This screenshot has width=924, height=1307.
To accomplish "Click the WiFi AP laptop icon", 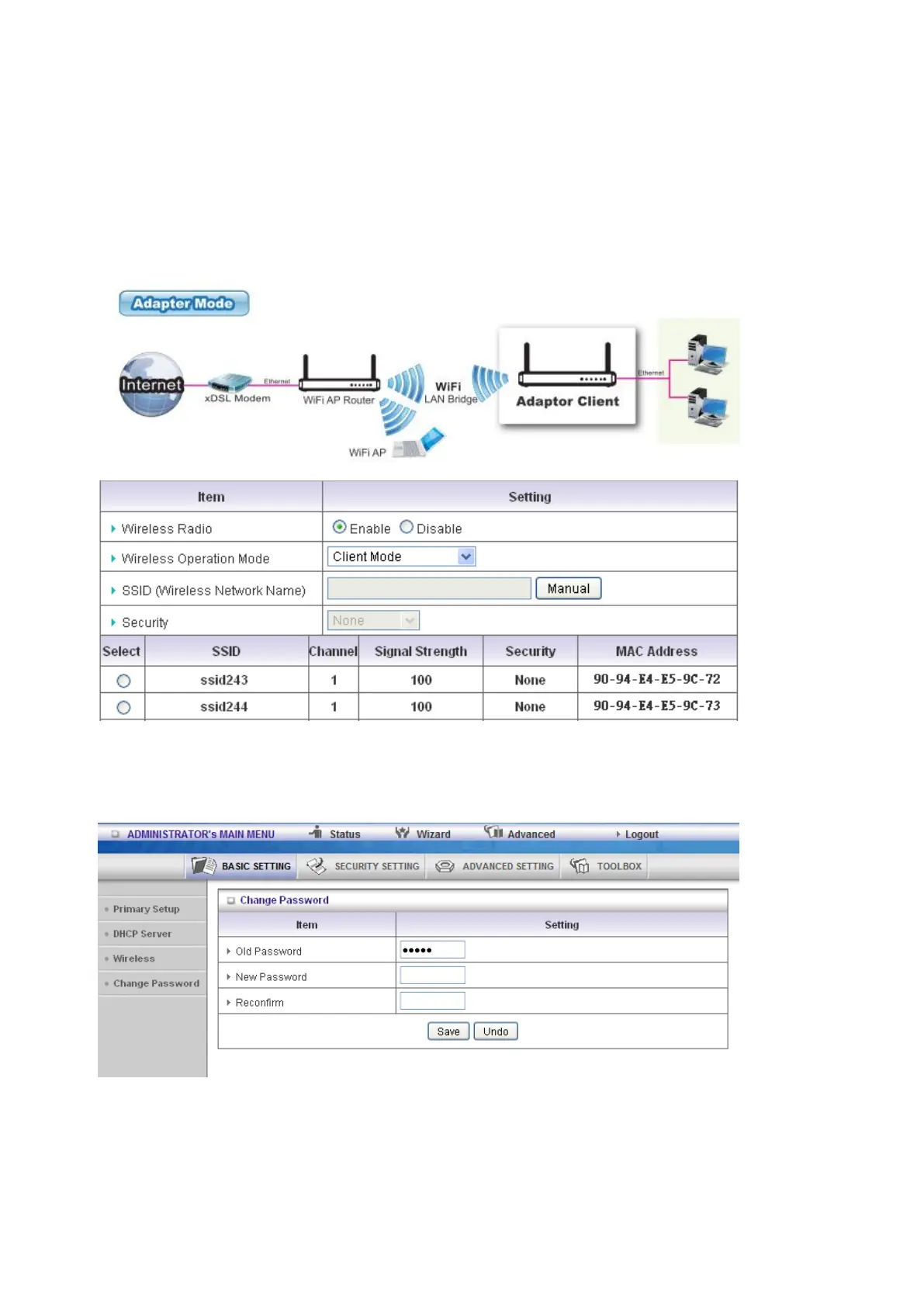I will 419,442.
